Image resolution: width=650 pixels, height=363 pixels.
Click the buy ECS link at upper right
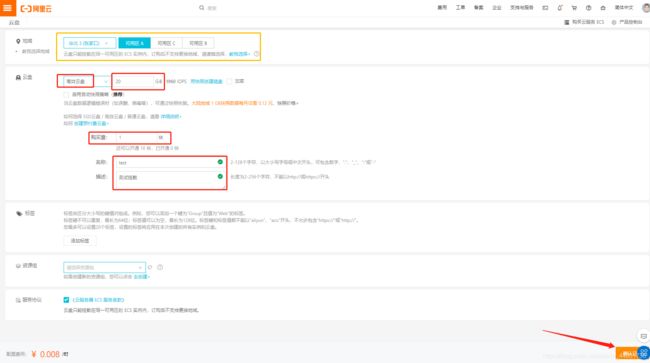[x=584, y=22]
